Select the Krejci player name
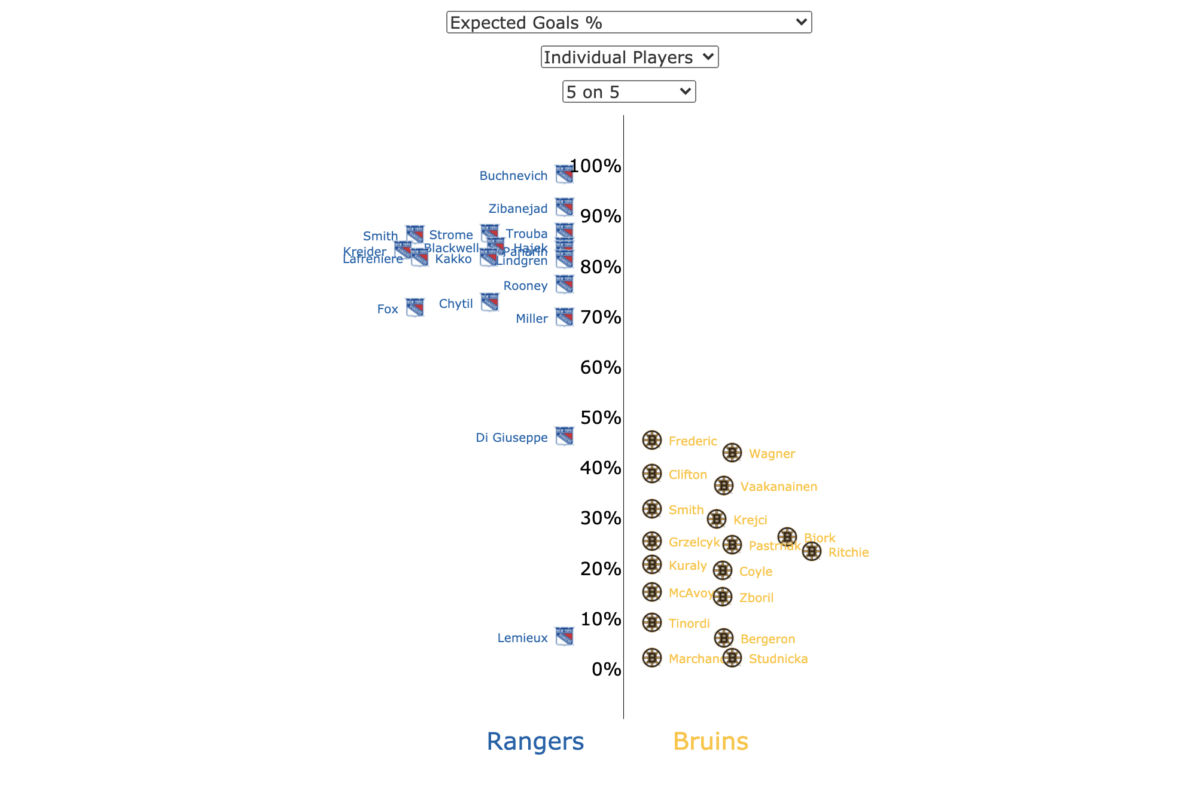 click(x=751, y=519)
